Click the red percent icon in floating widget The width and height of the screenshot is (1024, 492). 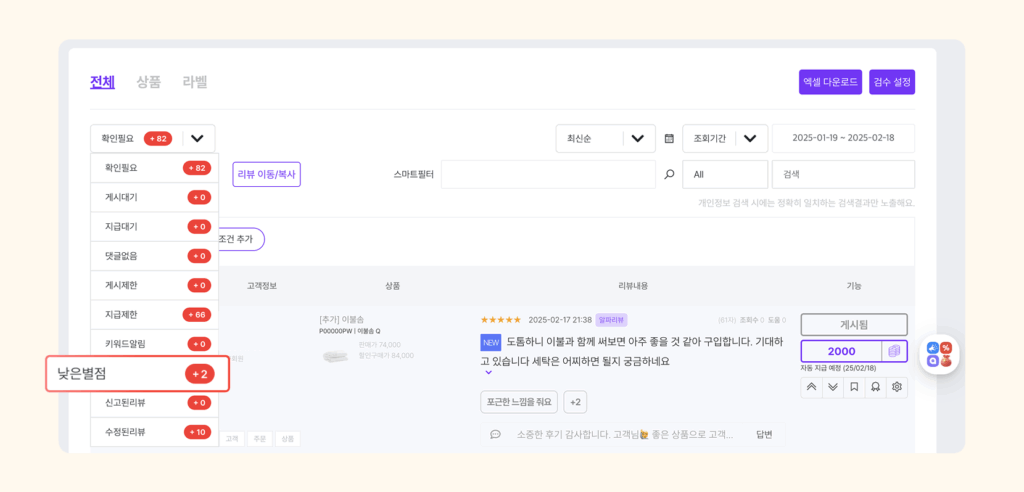pos(946,348)
